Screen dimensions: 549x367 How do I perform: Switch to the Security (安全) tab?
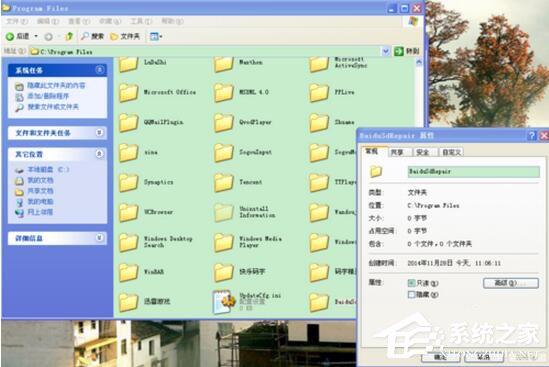423,152
